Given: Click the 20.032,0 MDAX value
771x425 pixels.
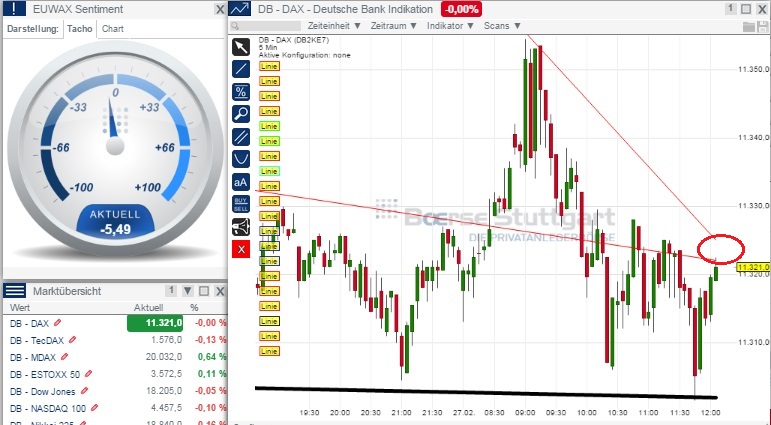Looking at the screenshot, I should tap(164, 357).
